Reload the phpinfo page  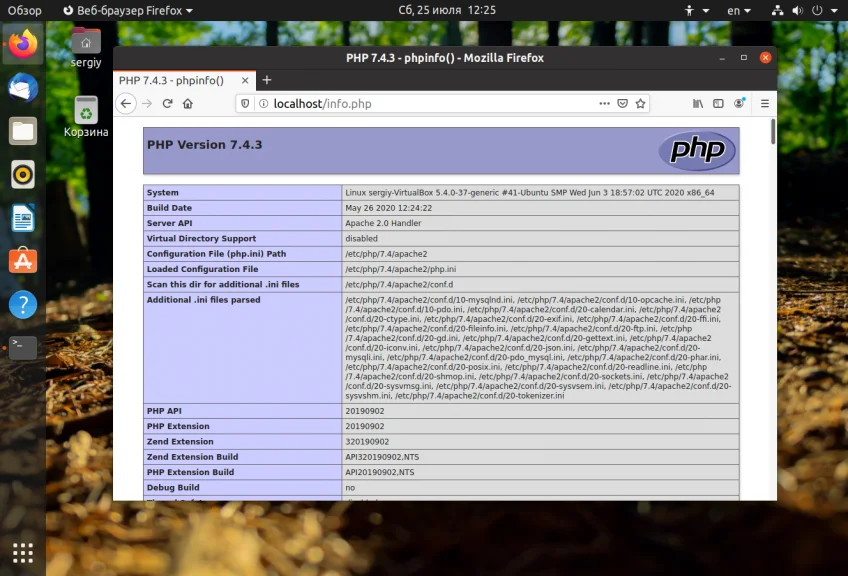(167, 103)
